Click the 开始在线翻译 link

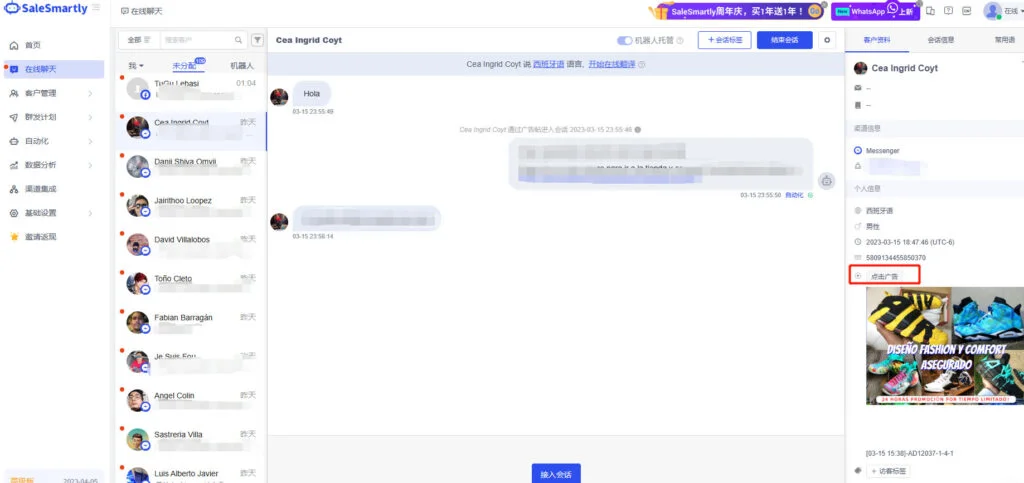point(612,64)
